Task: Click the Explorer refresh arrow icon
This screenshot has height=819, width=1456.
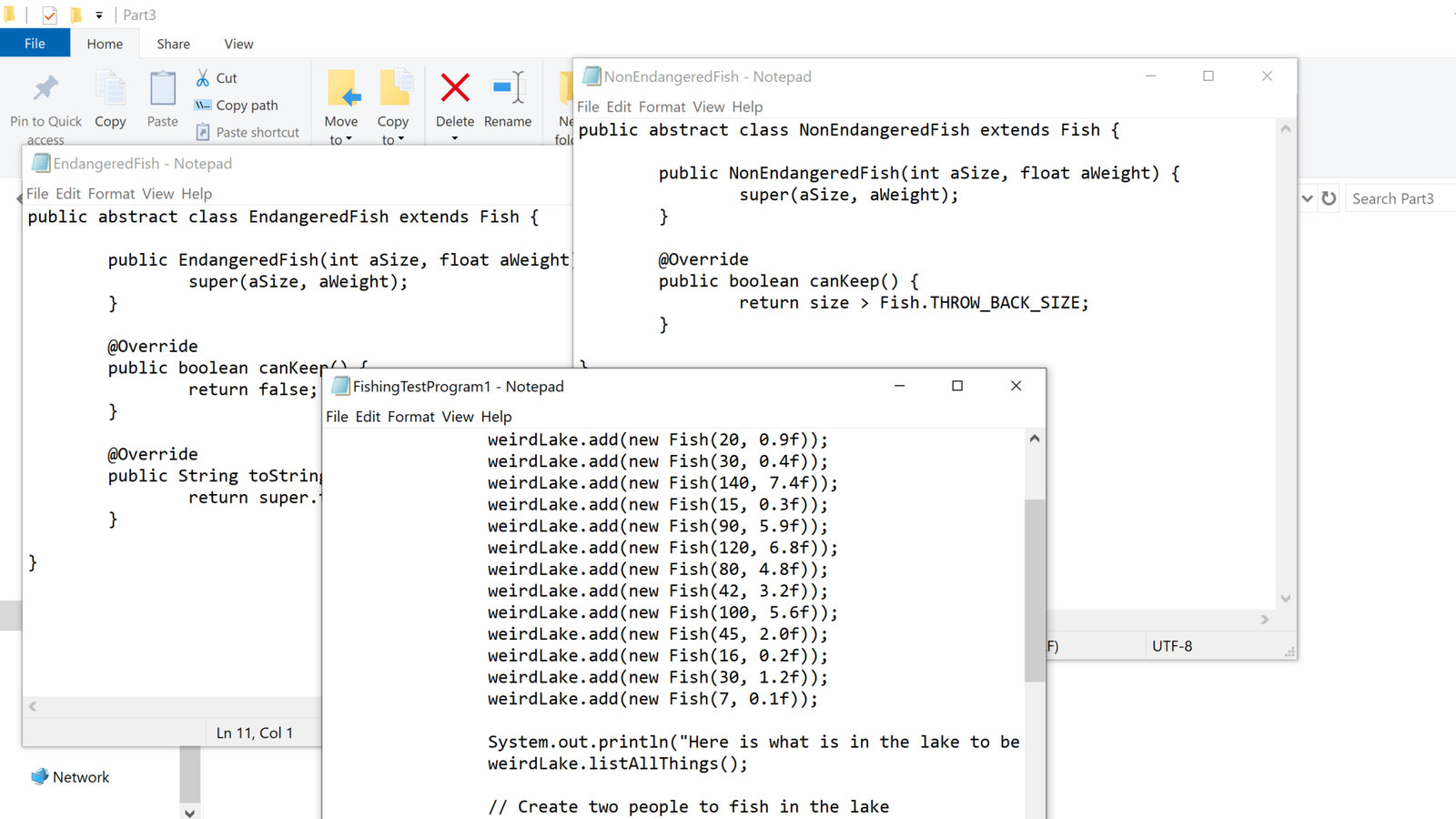Action: pyautogui.click(x=1329, y=198)
